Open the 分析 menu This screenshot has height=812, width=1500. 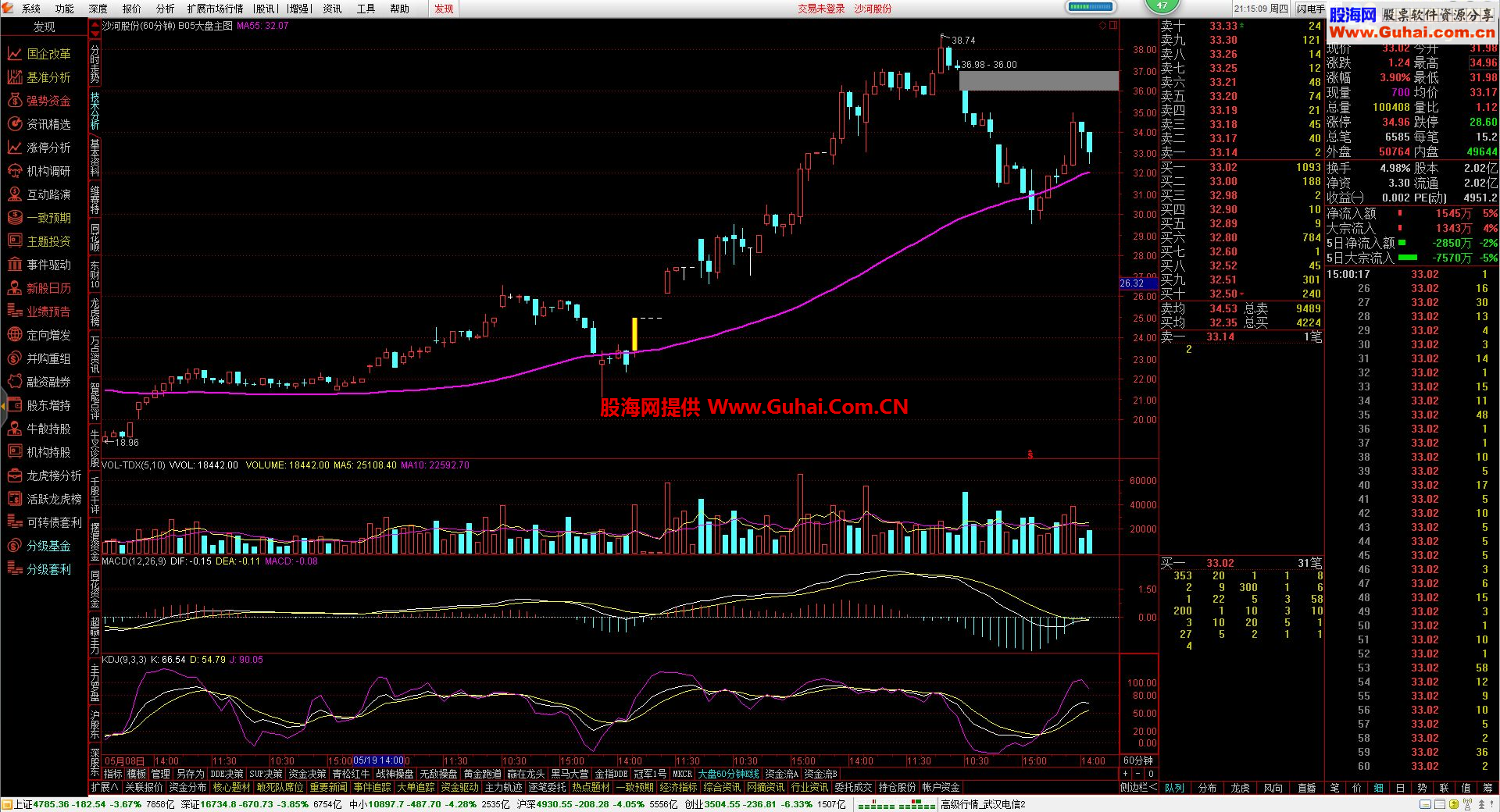click(x=166, y=9)
